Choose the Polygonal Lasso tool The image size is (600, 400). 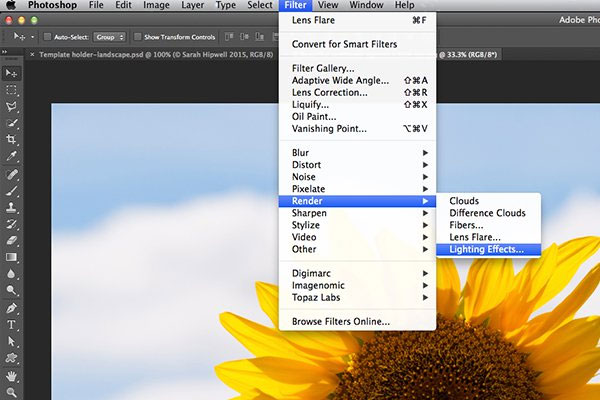(11, 106)
